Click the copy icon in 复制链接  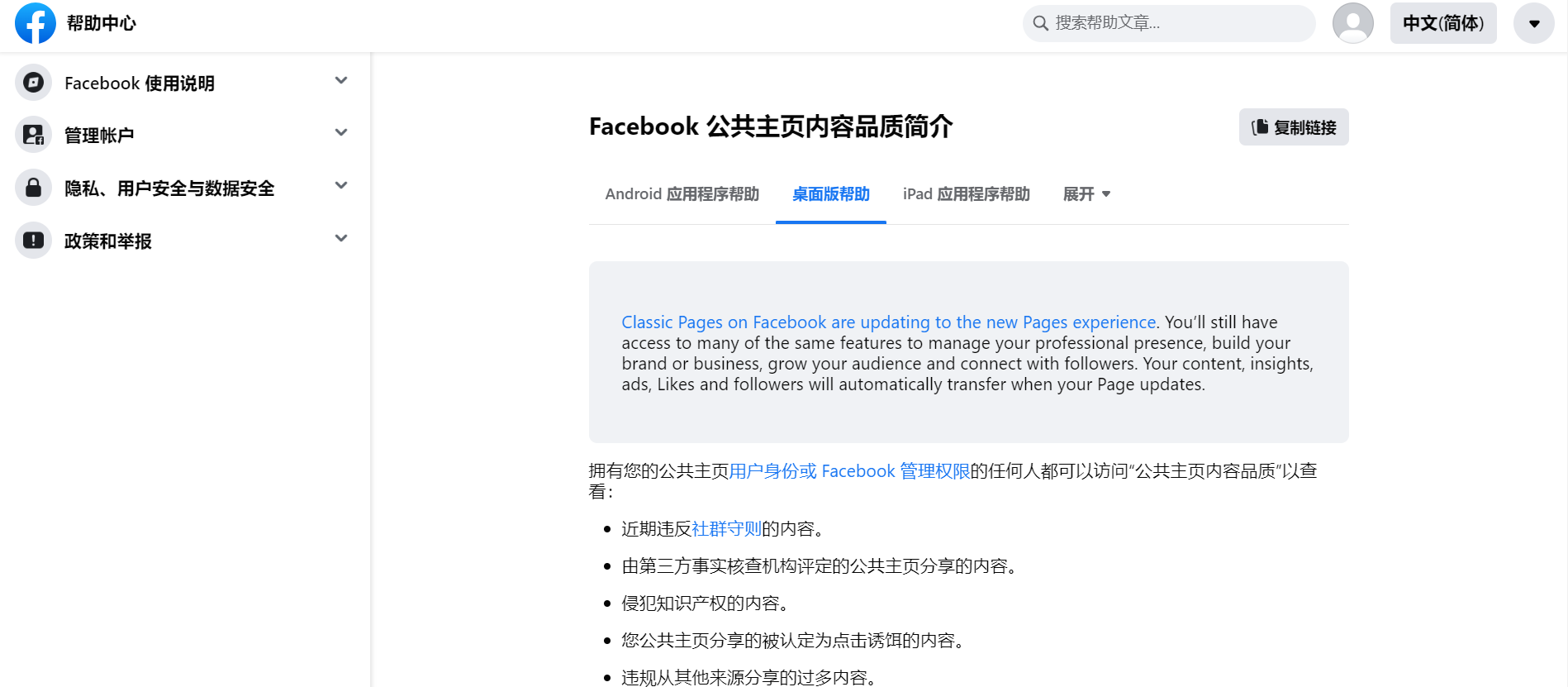(x=1260, y=127)
